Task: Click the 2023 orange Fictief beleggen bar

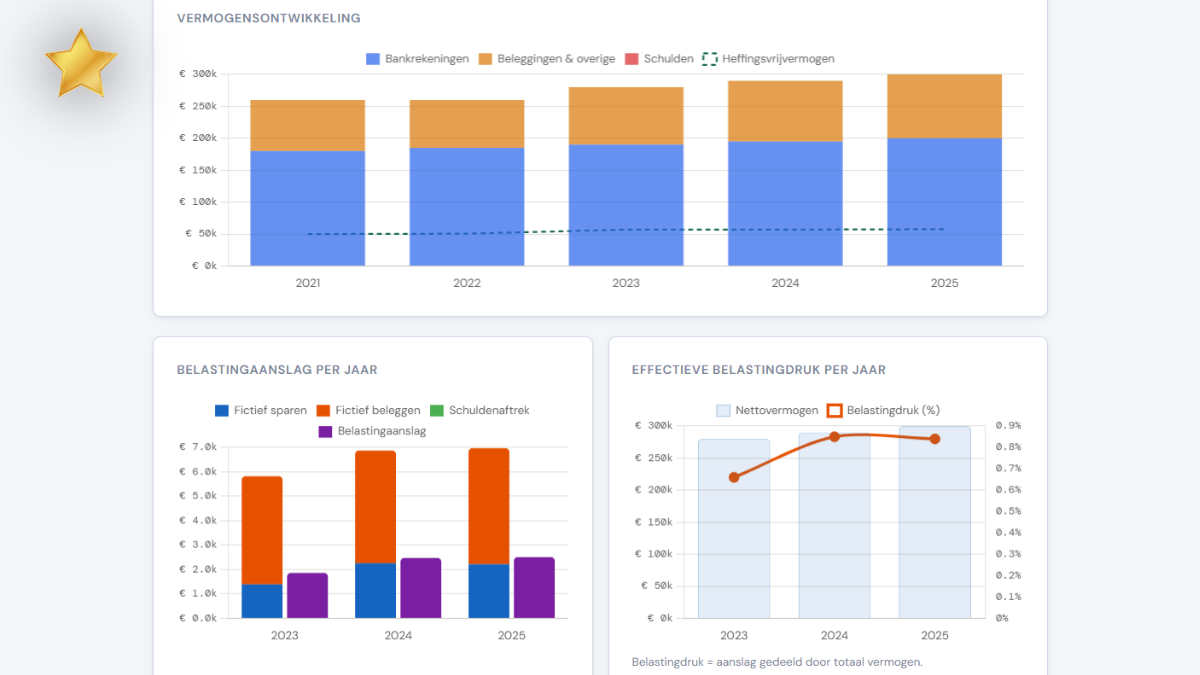Action: [262, 530]
